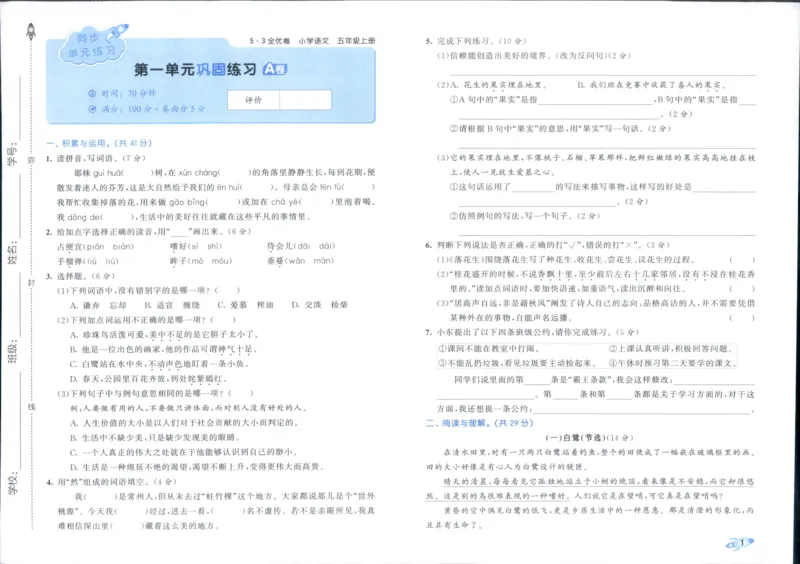The height and width of the screenshot is (564, 800).
Task: Click option C. 白鹭站在水中央
Action: (x=160, y=364)
